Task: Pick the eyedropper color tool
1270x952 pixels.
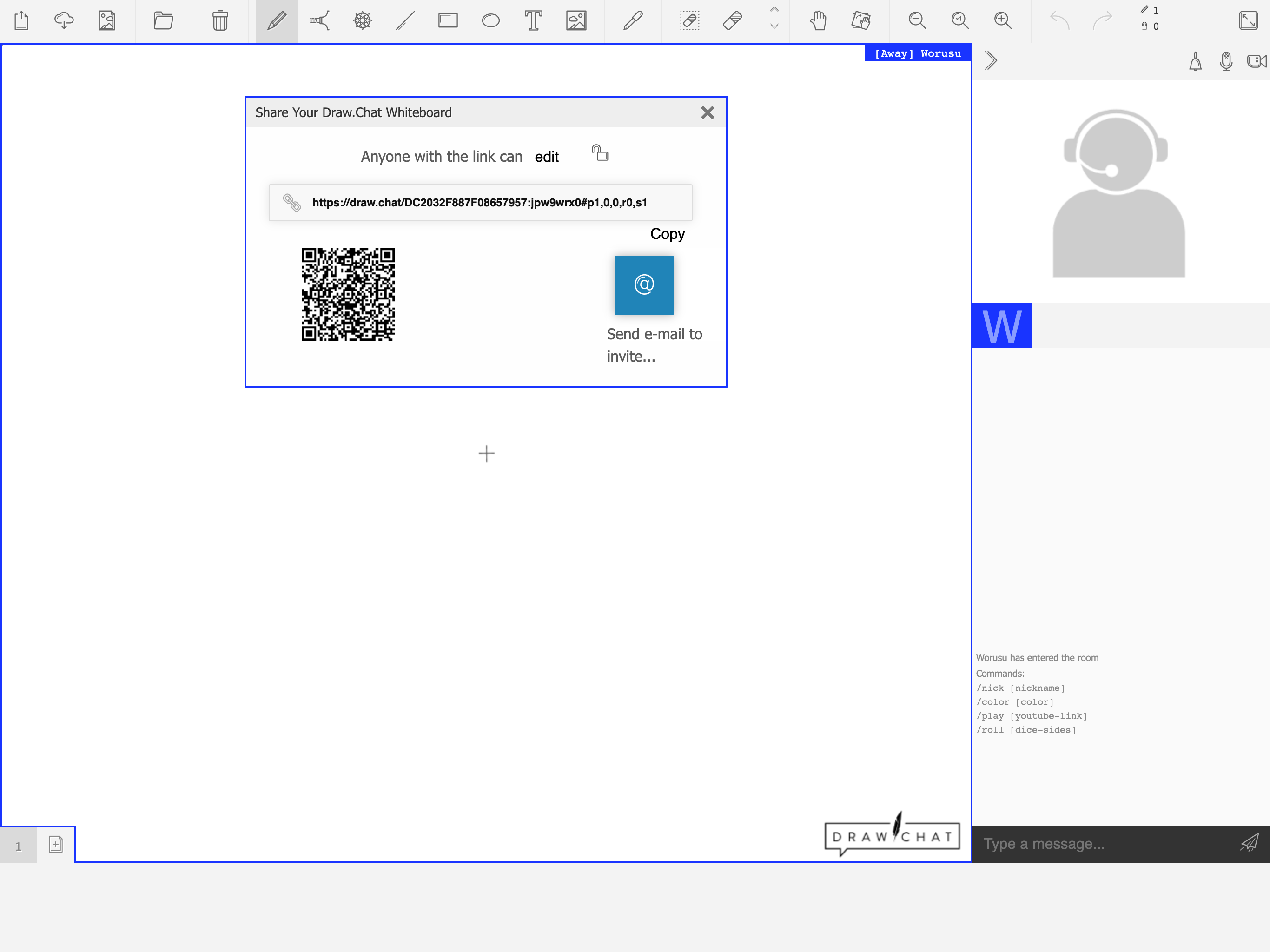Action: [633, 21]
